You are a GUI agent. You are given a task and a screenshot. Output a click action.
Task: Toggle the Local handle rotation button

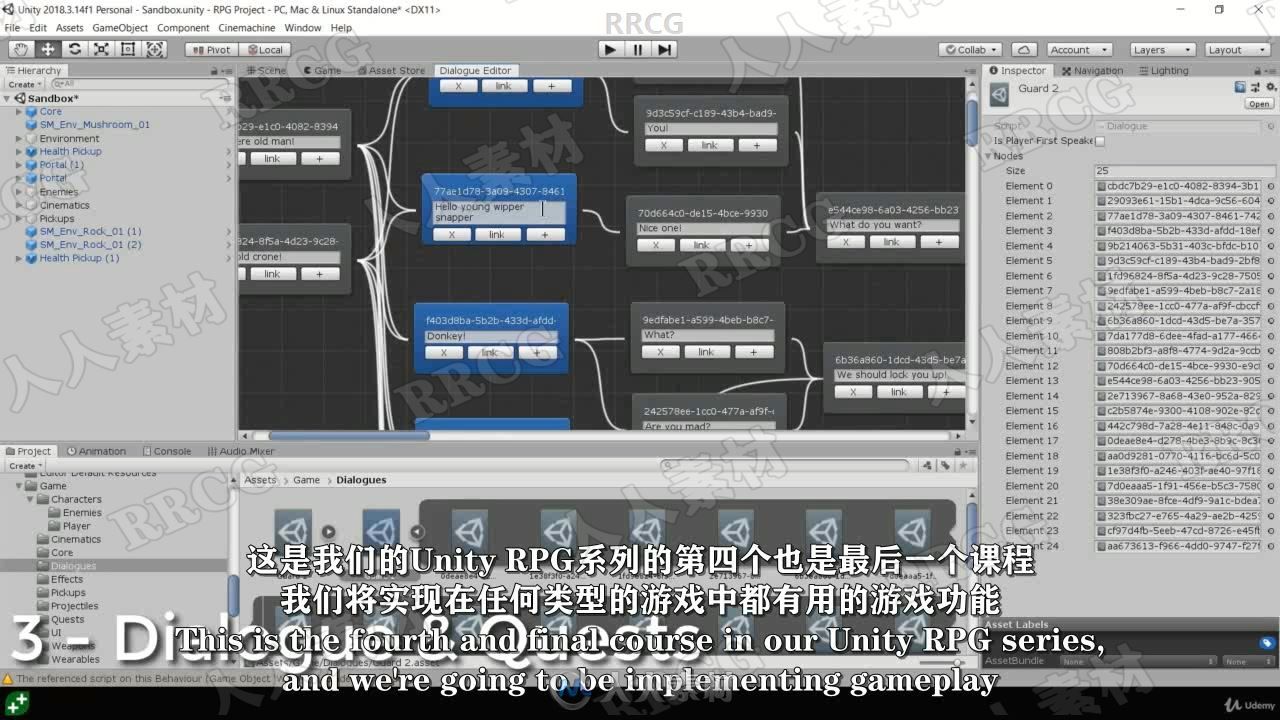tap(265, 50)
